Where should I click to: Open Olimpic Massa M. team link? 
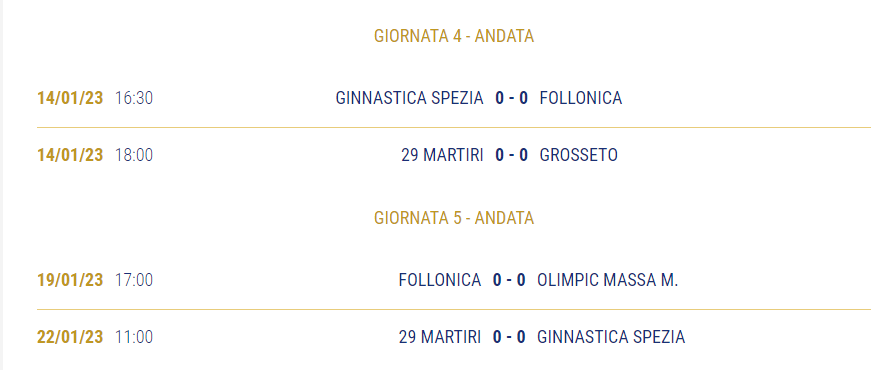(608, 280)
